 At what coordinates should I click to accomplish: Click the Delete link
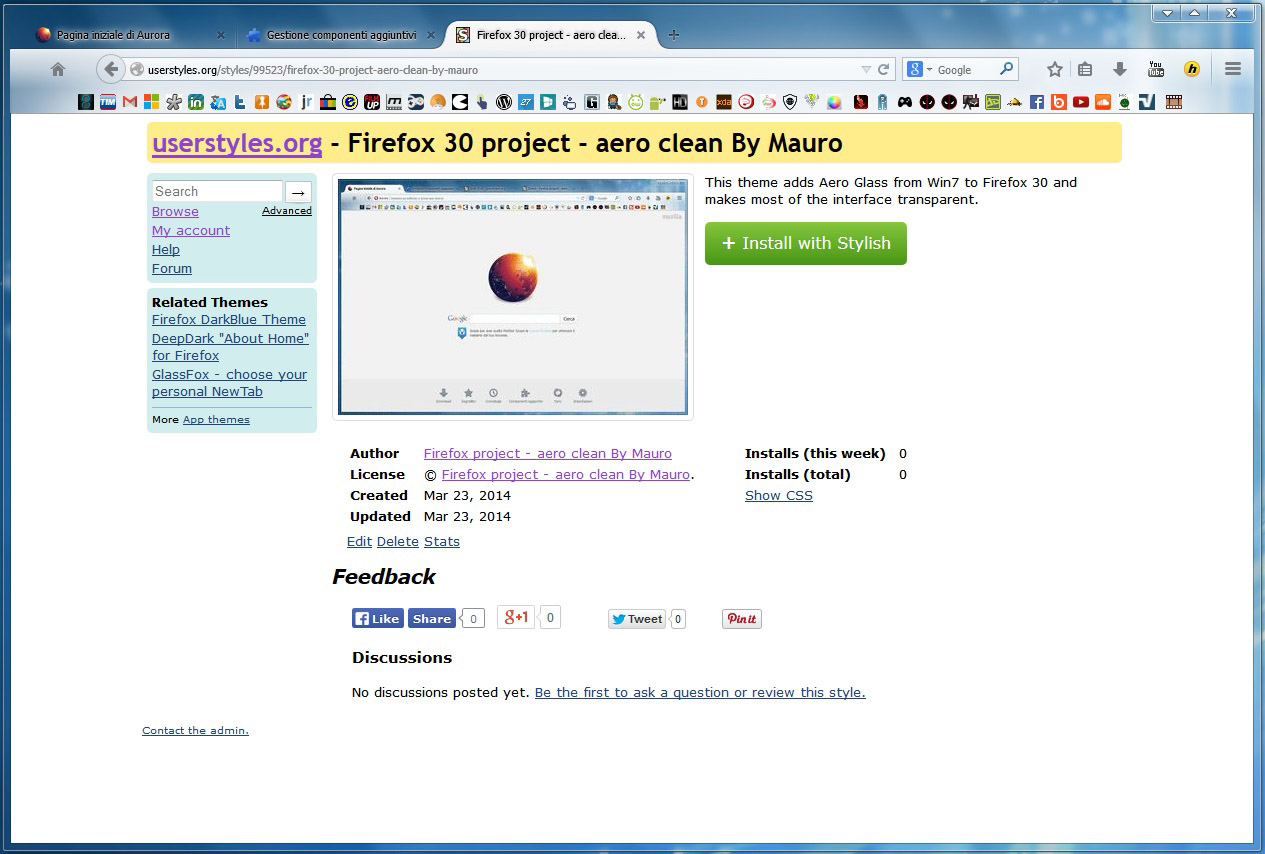398,542
